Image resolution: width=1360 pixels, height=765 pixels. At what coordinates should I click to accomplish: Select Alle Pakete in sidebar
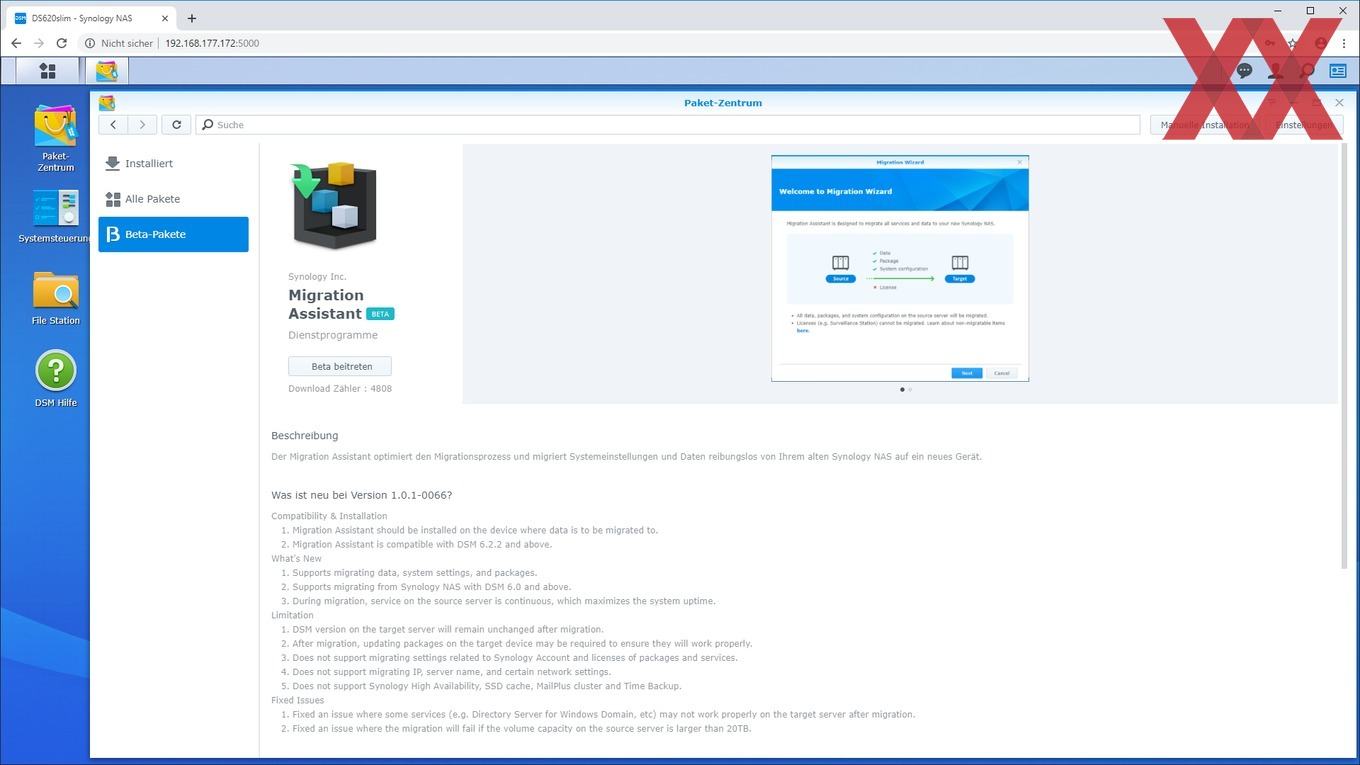pyautogui.click(x=173, y=199)
